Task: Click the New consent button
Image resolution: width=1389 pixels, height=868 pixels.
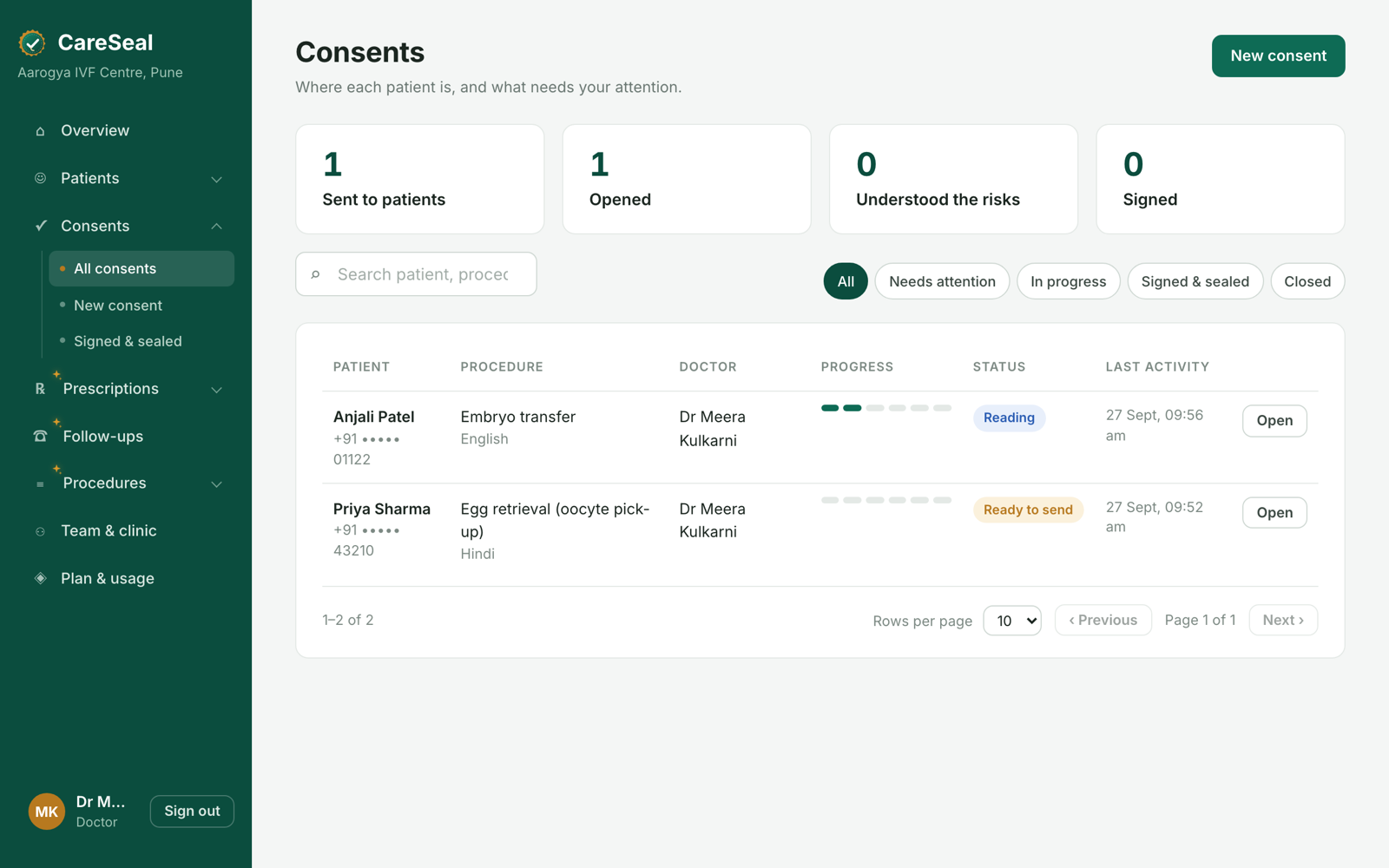Action: 1278,56
